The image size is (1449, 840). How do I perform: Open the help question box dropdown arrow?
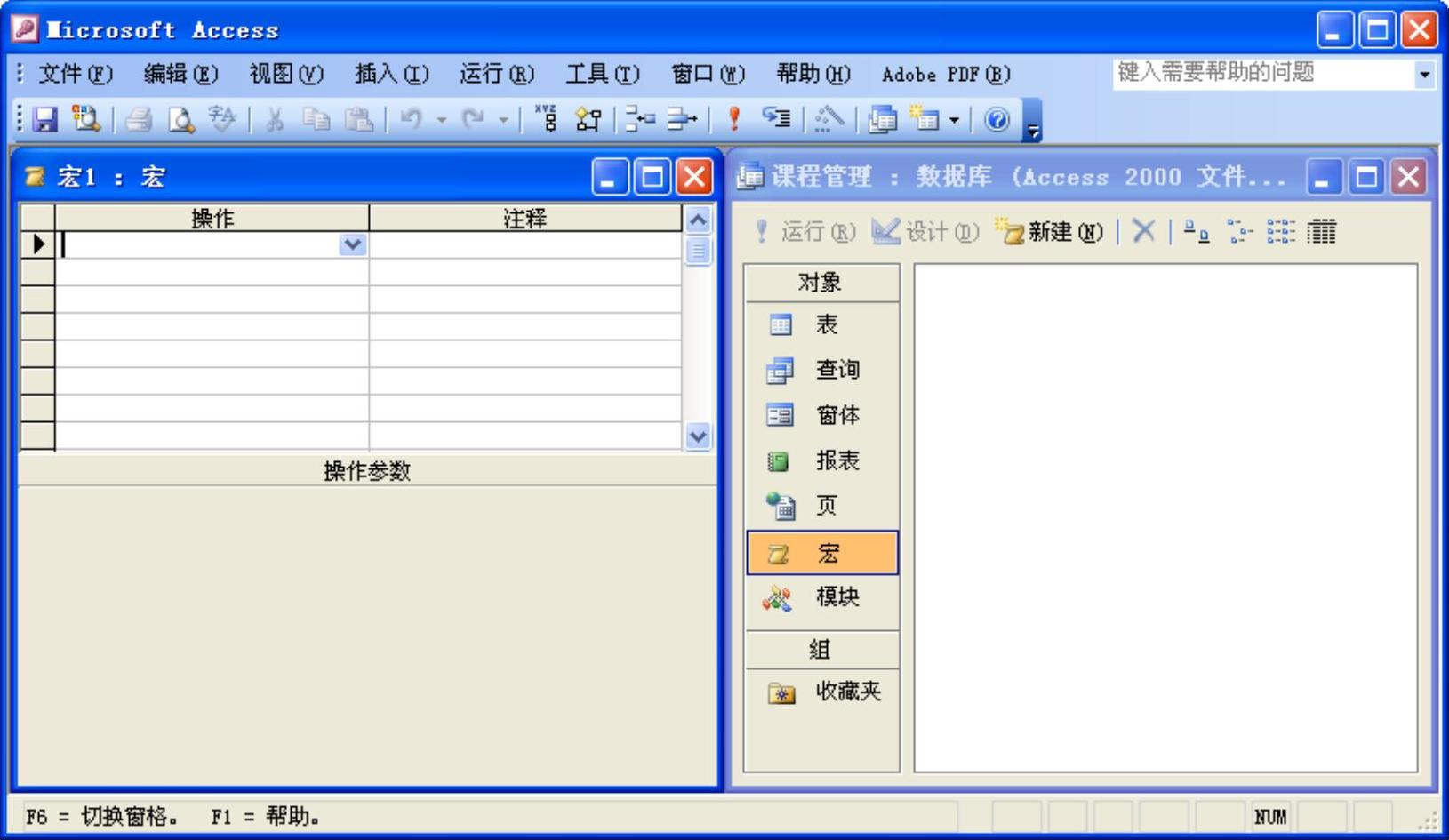pos(1424,75)
